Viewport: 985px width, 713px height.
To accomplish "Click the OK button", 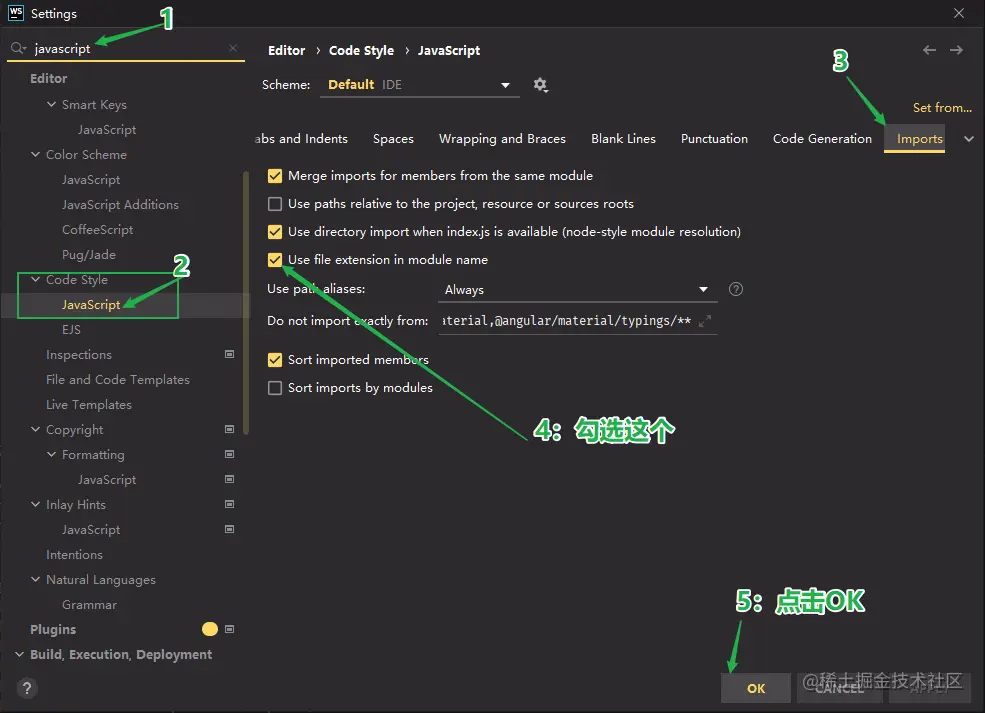I will pyautogui.click(x=756, y=689).
